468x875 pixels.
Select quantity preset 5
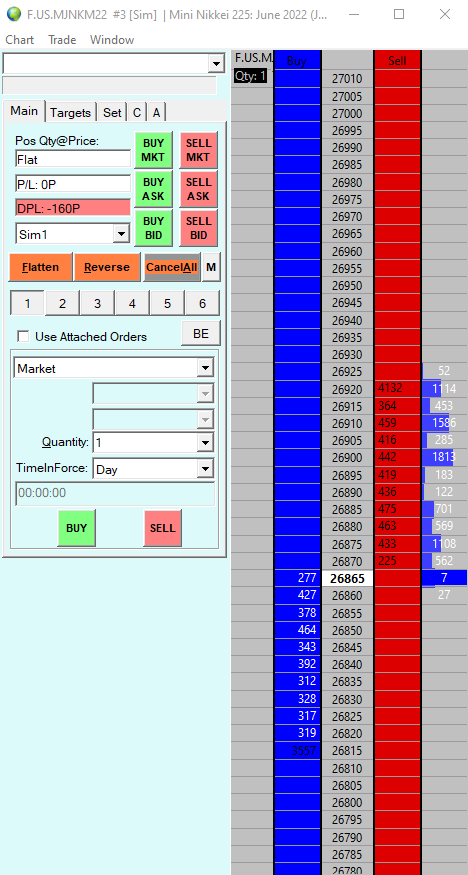click(167, 304)
